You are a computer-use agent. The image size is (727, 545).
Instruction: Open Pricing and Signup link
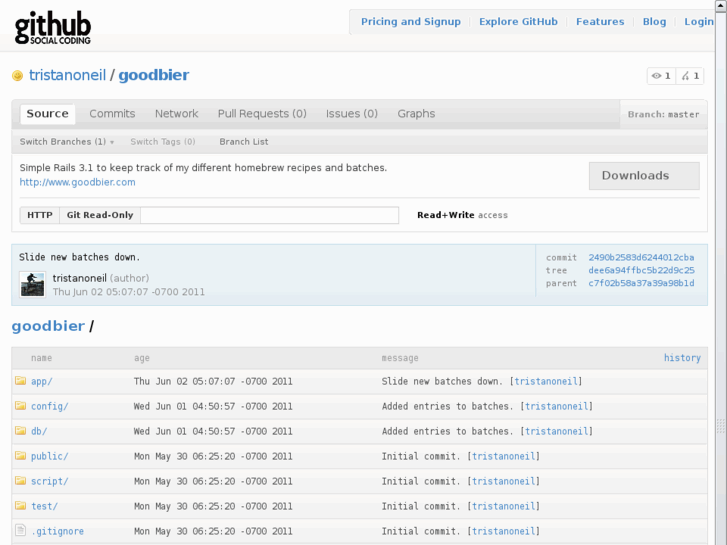(411, 22)
